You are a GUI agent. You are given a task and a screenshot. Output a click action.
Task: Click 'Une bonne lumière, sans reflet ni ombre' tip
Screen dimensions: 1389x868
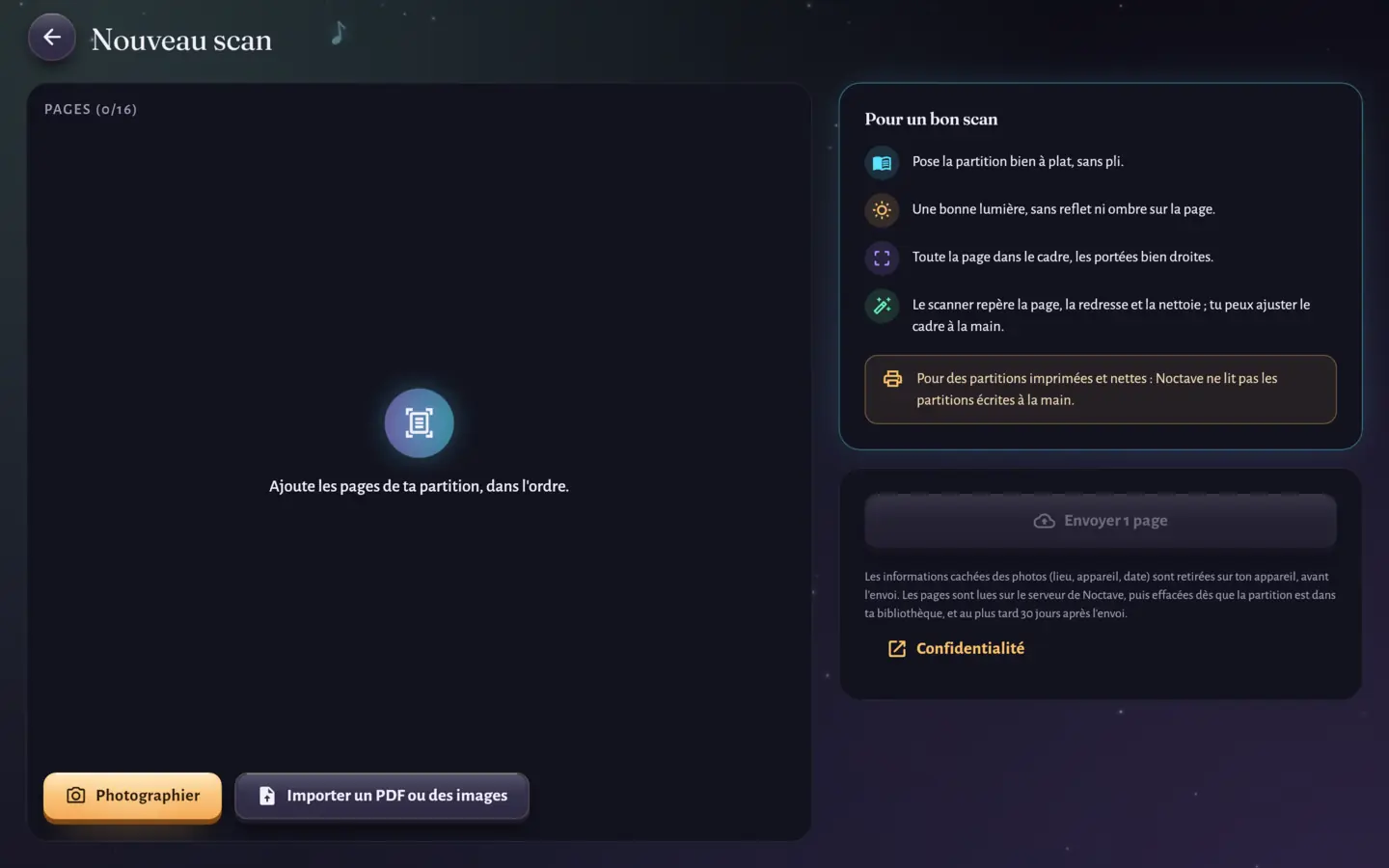point(1063,209)
